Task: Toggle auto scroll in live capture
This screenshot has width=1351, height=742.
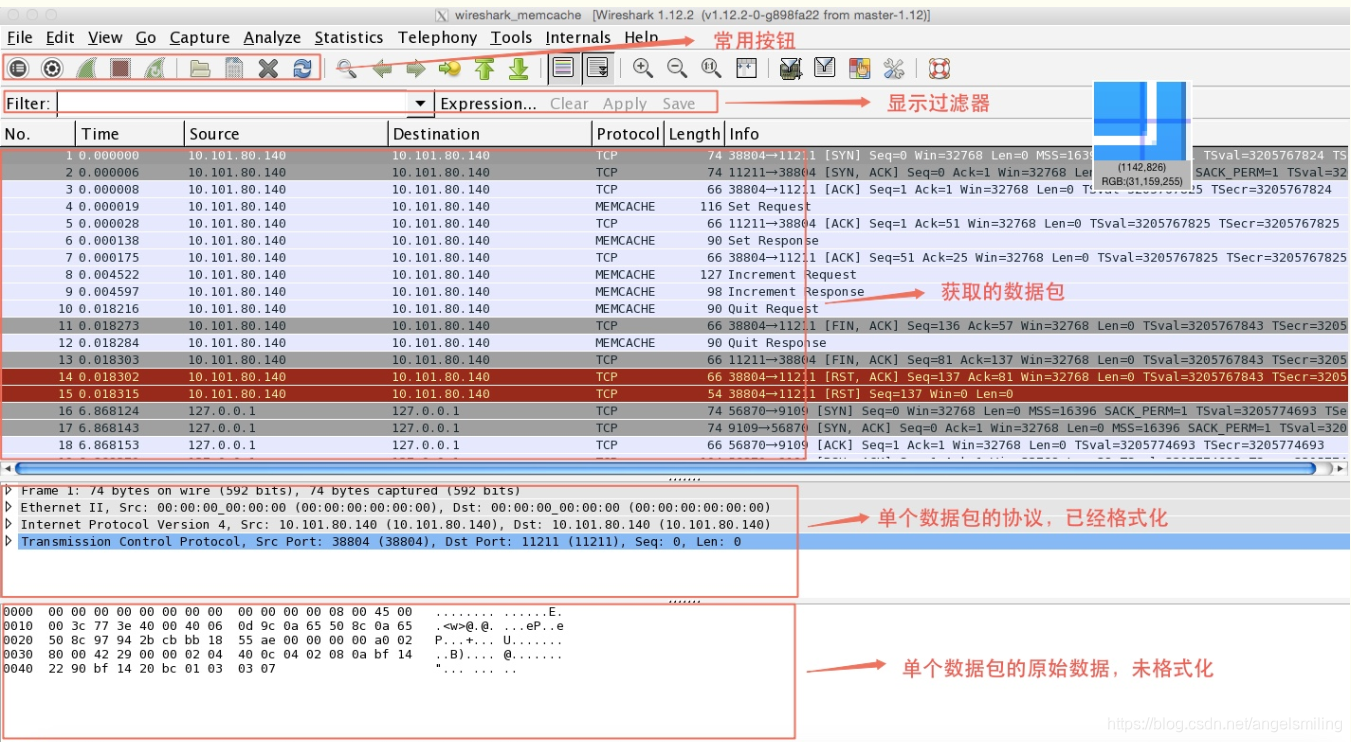Action: tap(598, 69)
